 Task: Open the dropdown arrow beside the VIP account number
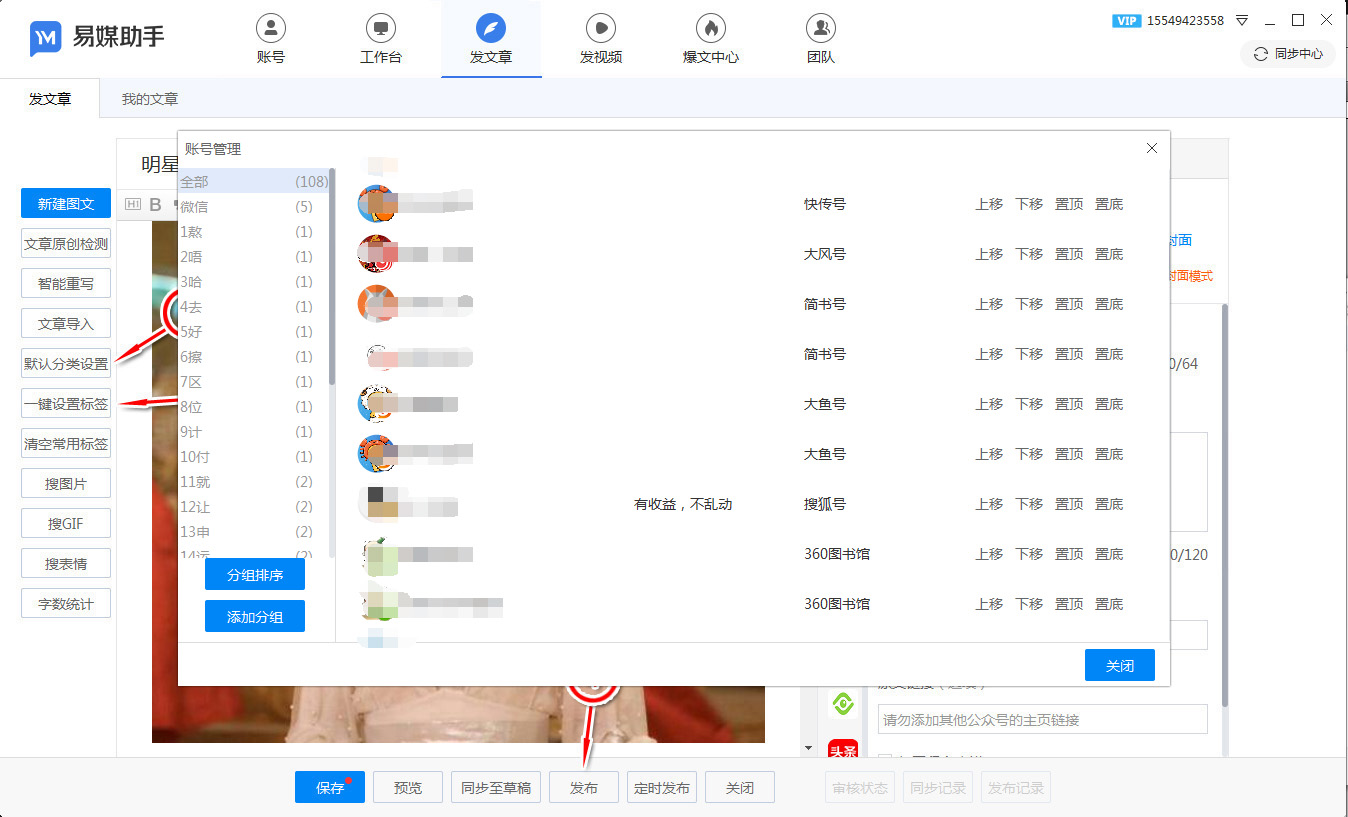pyautogui.click(x=1242, y=20)
